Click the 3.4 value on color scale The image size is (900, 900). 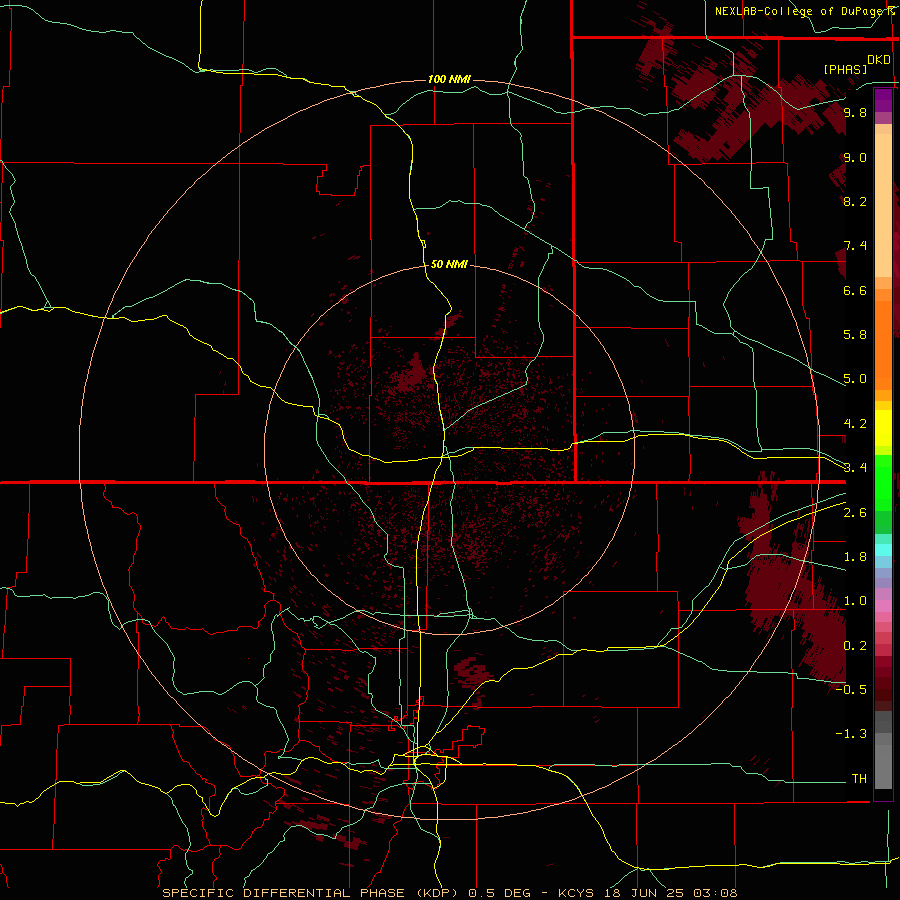855,467
